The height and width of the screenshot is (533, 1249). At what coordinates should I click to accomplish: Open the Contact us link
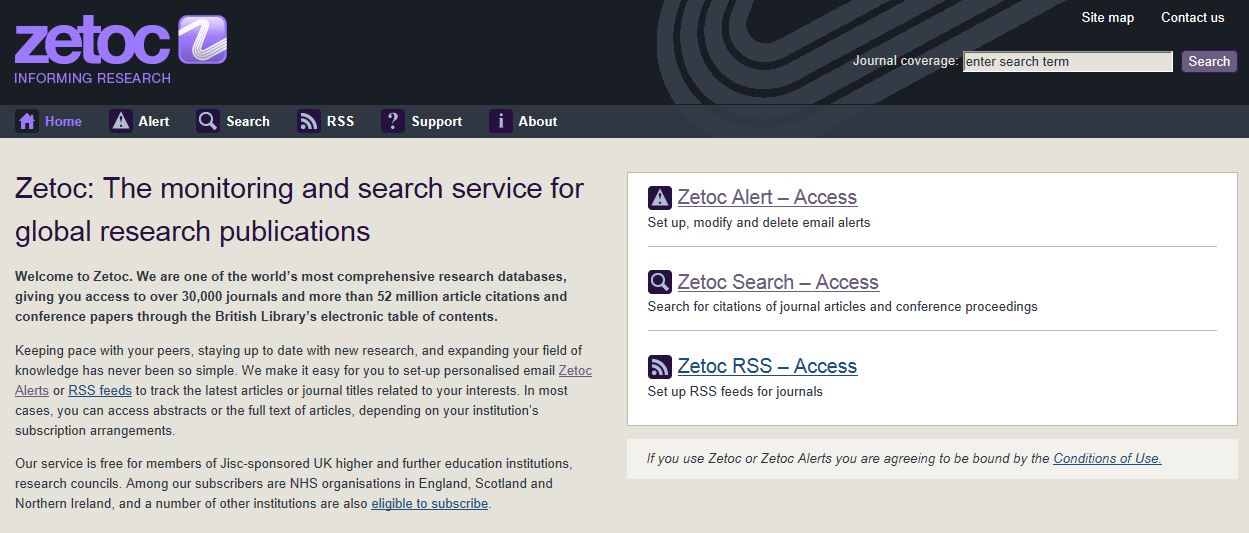[1192, 17]
